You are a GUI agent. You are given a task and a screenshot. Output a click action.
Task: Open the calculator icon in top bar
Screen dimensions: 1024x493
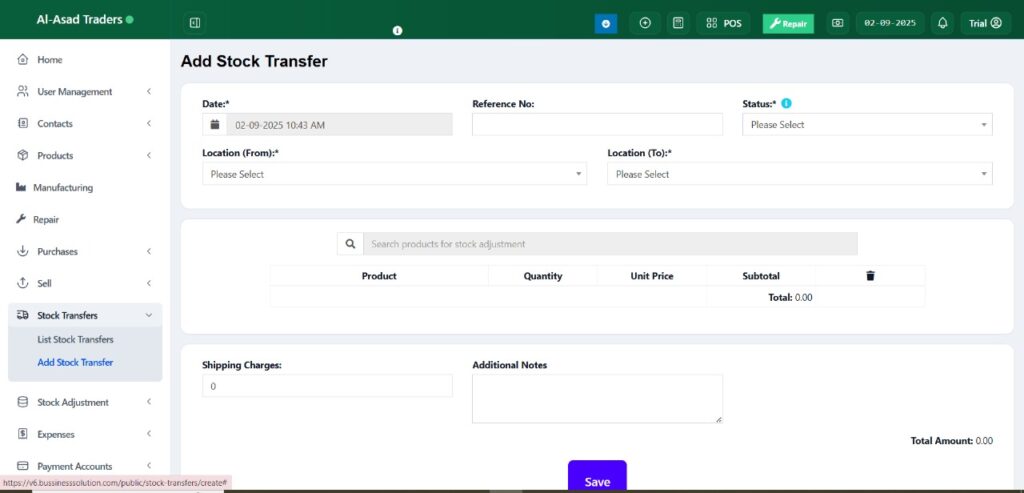click(x=678, y=23)
